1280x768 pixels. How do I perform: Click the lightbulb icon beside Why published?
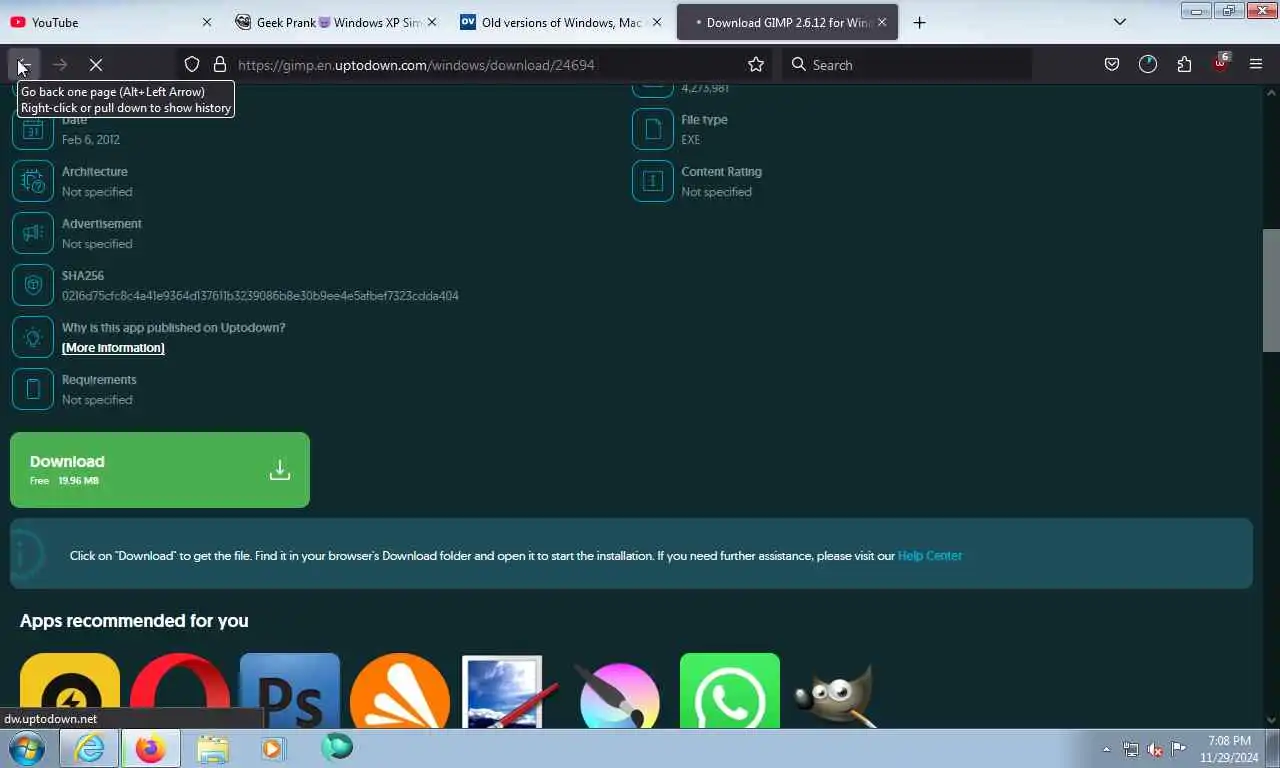click(33, 337)
